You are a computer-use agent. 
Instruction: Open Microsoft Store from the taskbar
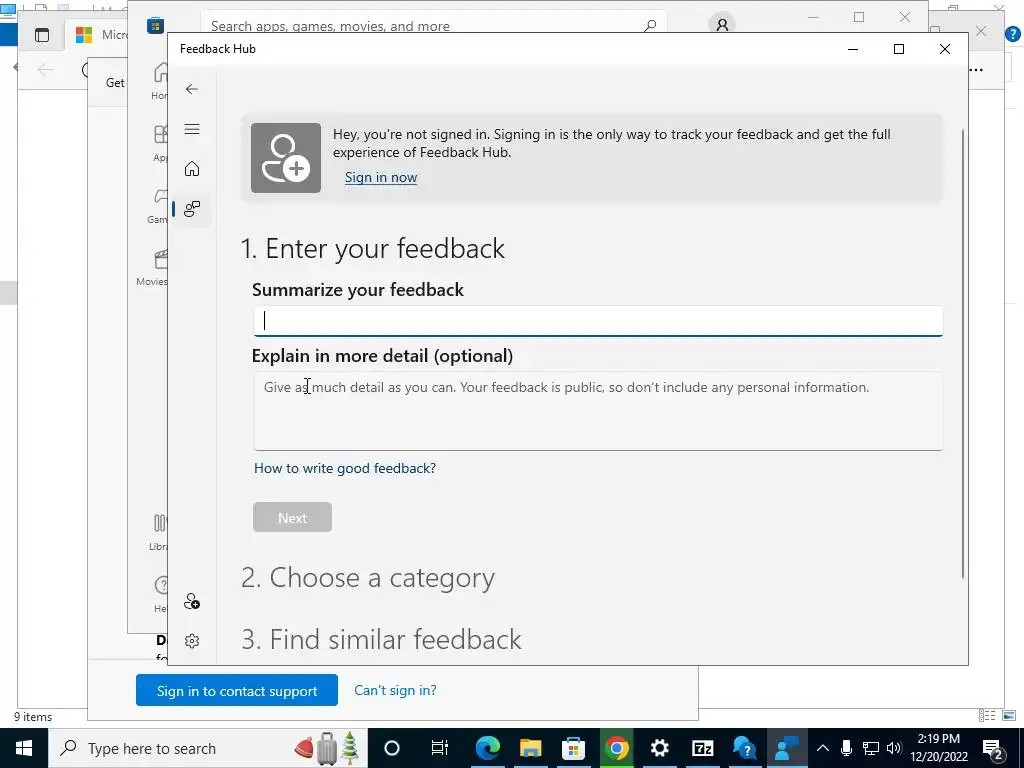tap(573, 748)
